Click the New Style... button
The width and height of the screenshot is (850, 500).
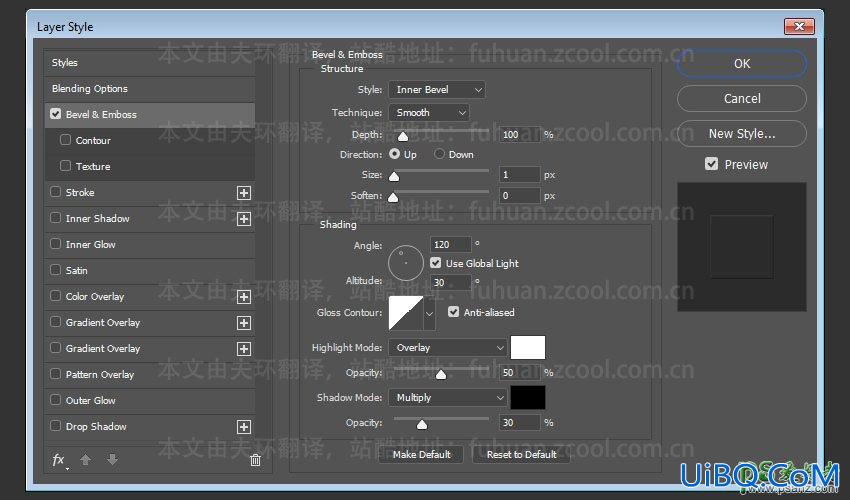click(742, 133)
